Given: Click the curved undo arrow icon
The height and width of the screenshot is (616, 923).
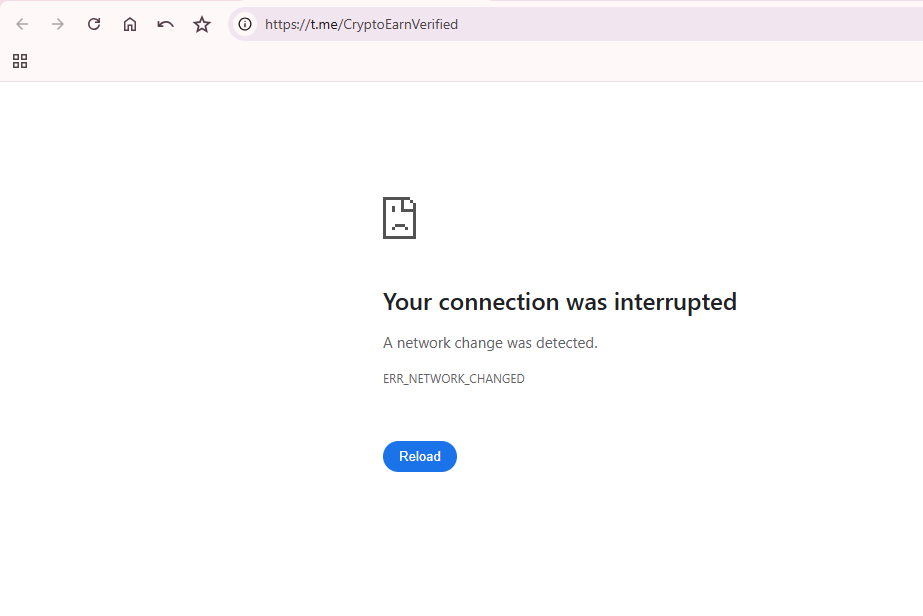Looking at the screenshot, I should pyautogui.click(x=166, y=24).
